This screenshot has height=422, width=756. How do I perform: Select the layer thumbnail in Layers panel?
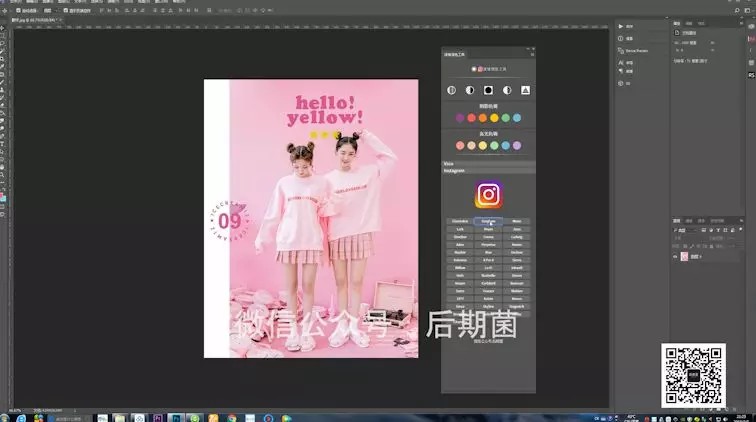[685, 256]
